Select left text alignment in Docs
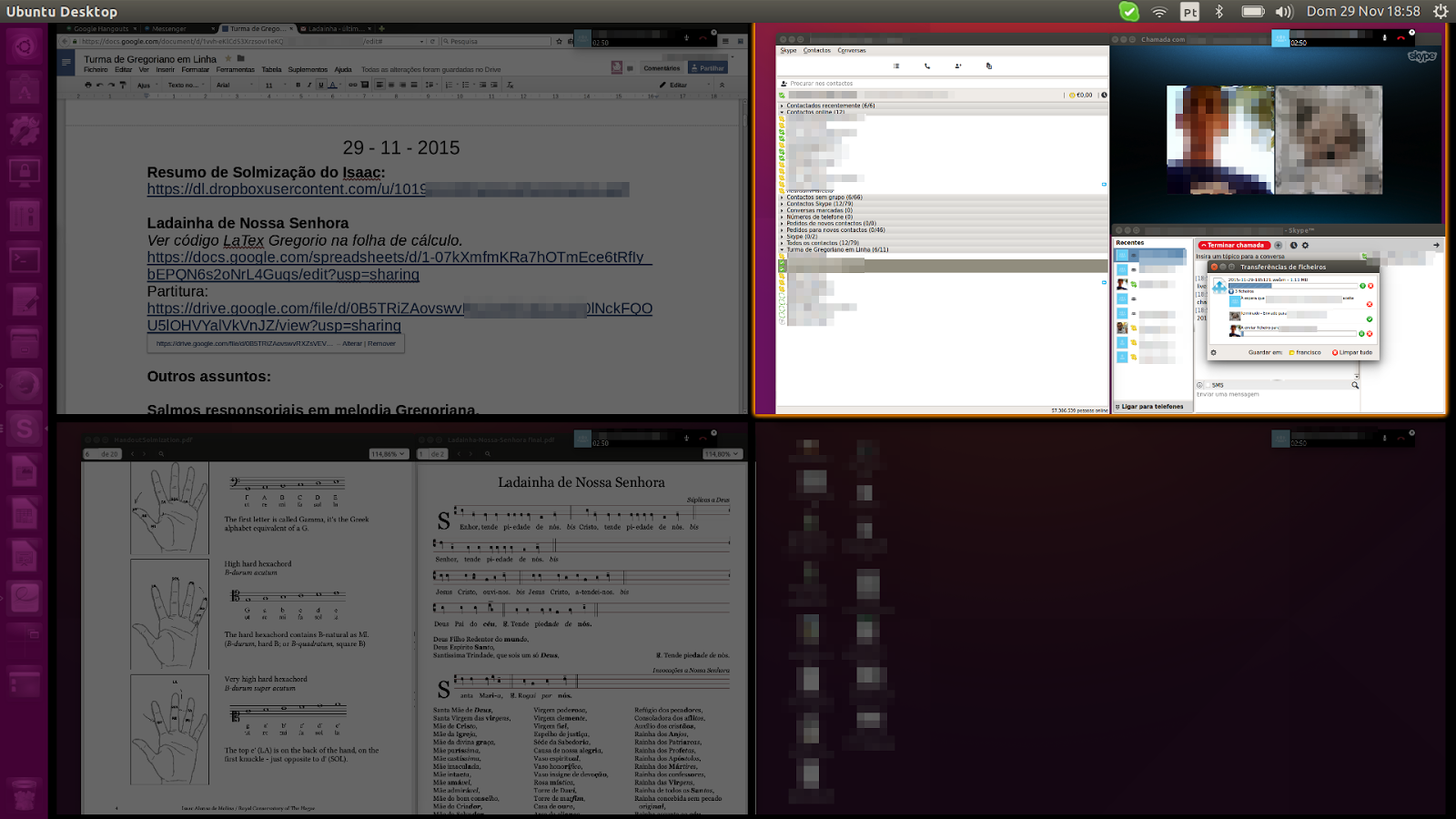Screen dimensions: 1456x819 click(379, 85)
